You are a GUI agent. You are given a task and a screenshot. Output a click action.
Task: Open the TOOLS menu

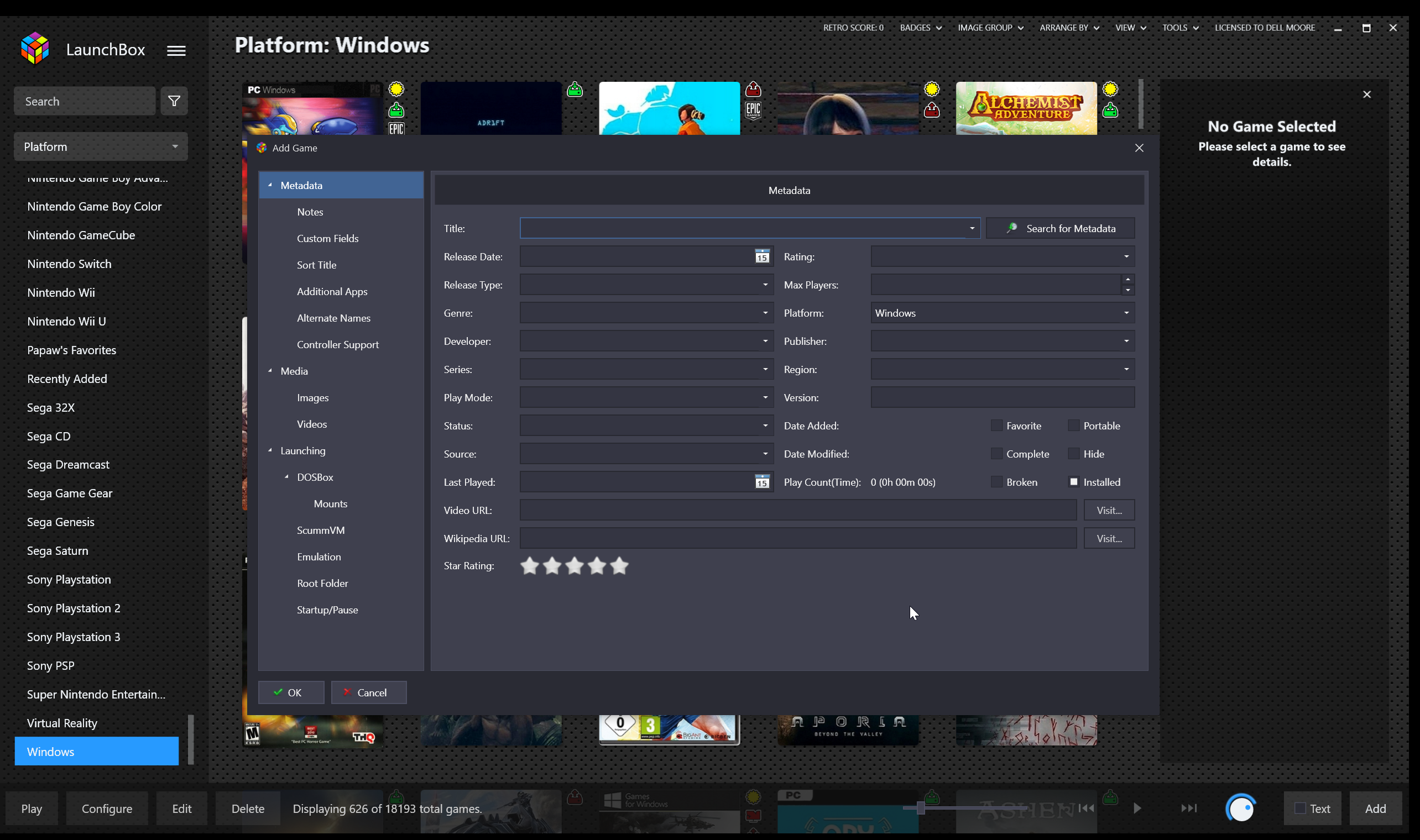[1180, 28]
